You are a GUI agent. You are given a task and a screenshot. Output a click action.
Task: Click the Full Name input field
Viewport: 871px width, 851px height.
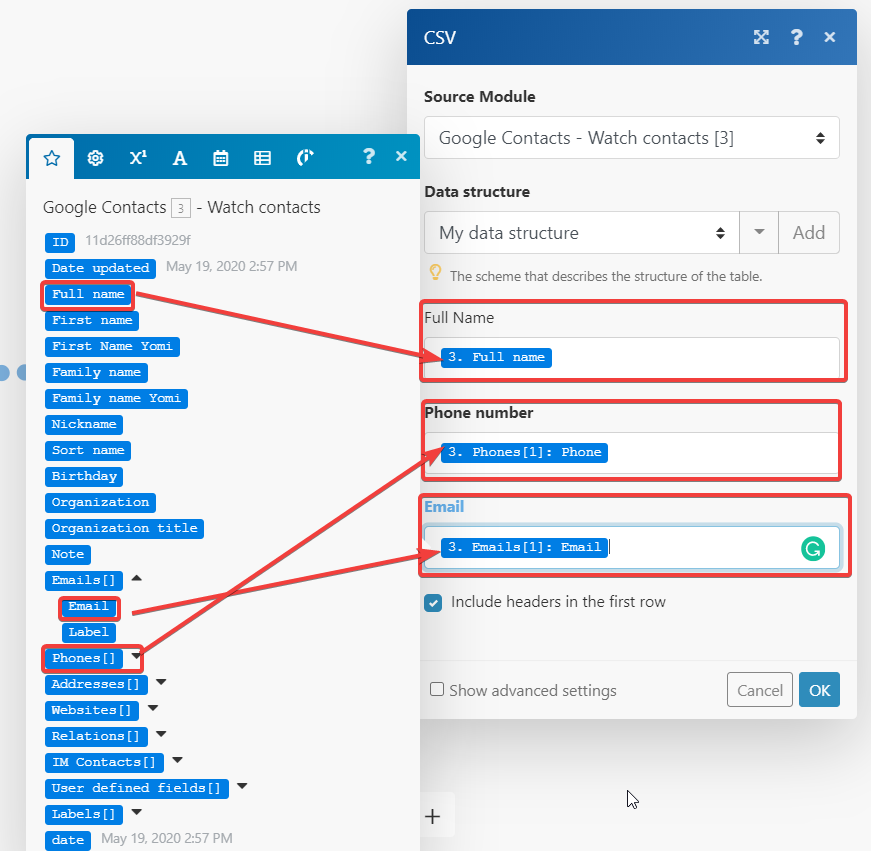click(632, 357)
